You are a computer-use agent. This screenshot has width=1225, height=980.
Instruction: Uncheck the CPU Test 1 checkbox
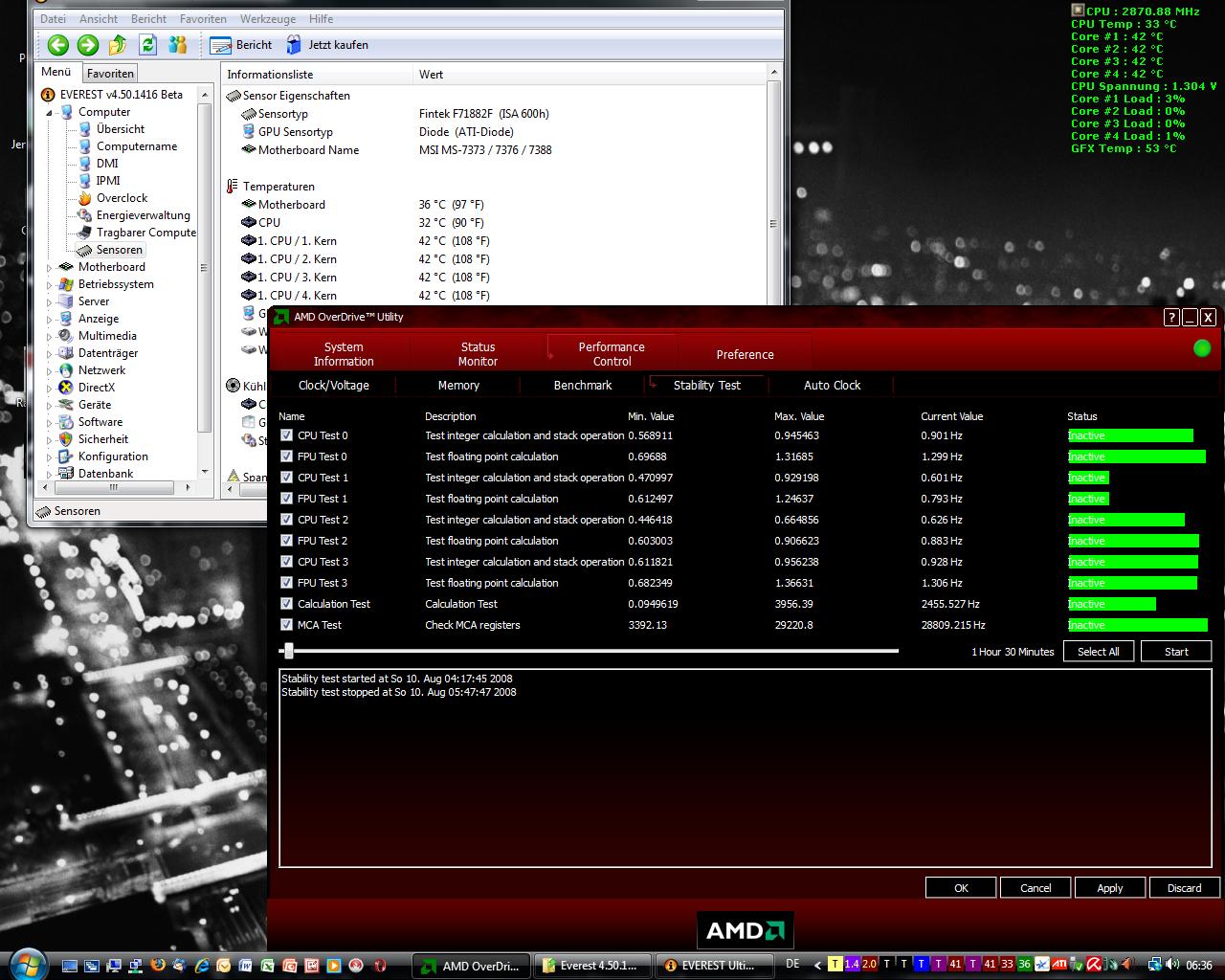click(x=286, y=478)
